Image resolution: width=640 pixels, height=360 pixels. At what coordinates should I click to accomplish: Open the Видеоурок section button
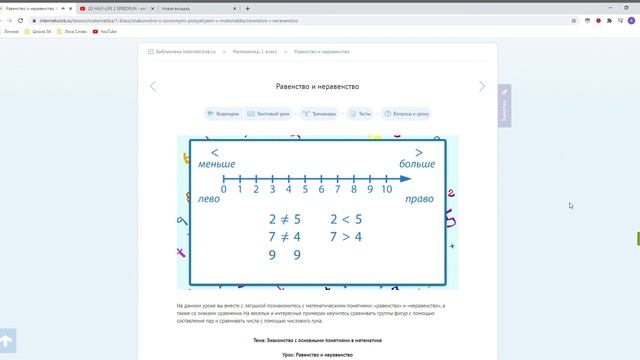[x=223, y=114]
